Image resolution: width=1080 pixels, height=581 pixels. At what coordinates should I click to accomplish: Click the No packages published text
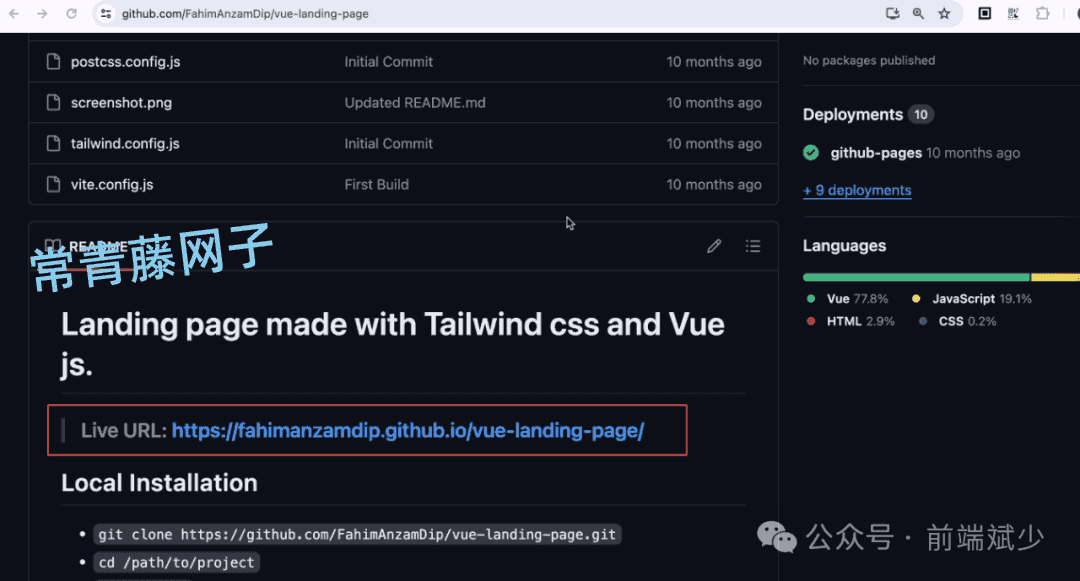(869, 61)
